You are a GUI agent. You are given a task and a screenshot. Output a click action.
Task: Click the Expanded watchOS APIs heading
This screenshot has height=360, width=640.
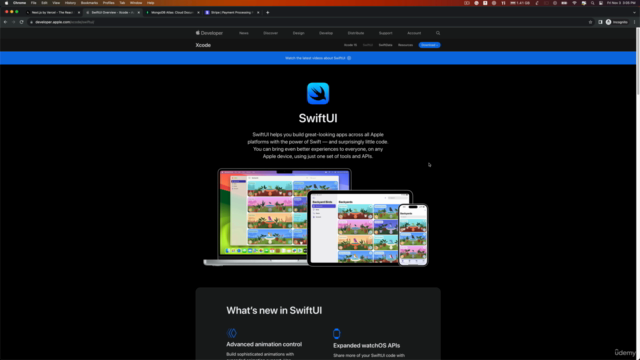click(x=367, y=345)
